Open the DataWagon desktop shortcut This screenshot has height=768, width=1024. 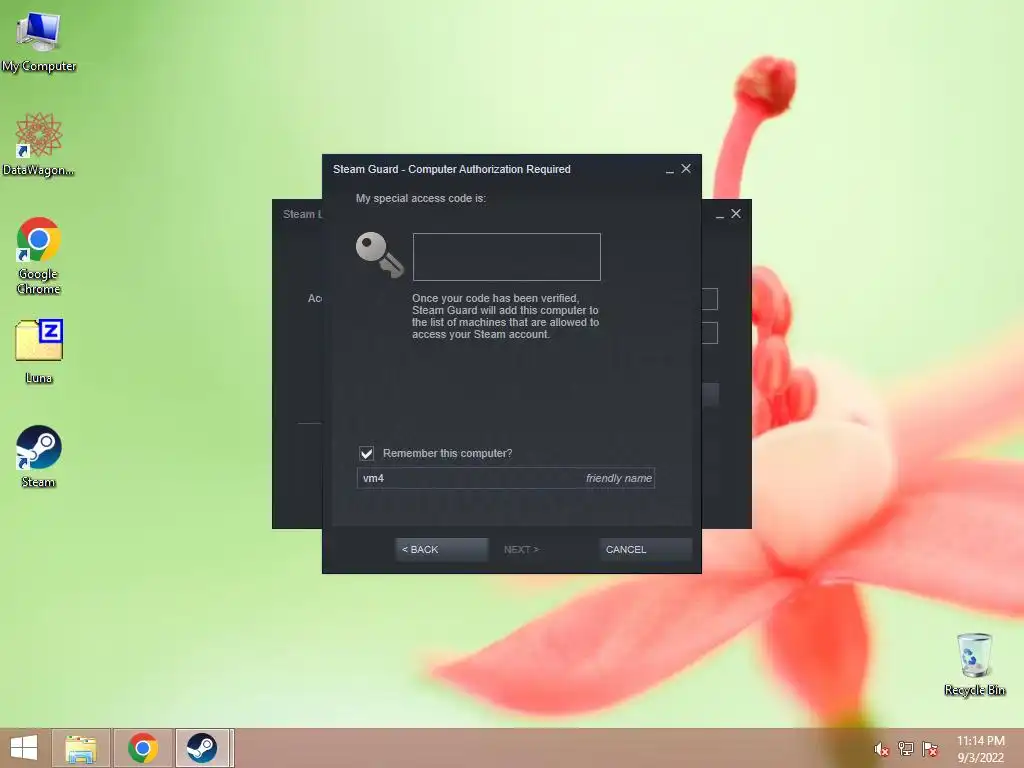[x=39, y=145]
